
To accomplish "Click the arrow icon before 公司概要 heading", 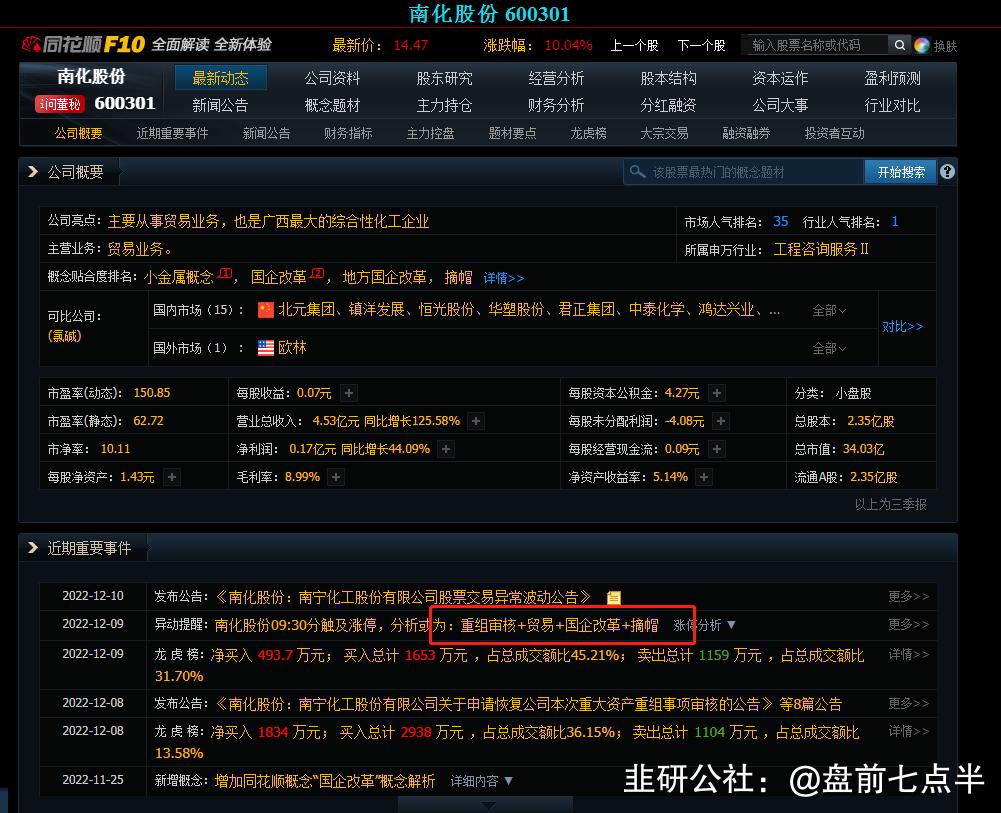I will [x=33, y=170].
